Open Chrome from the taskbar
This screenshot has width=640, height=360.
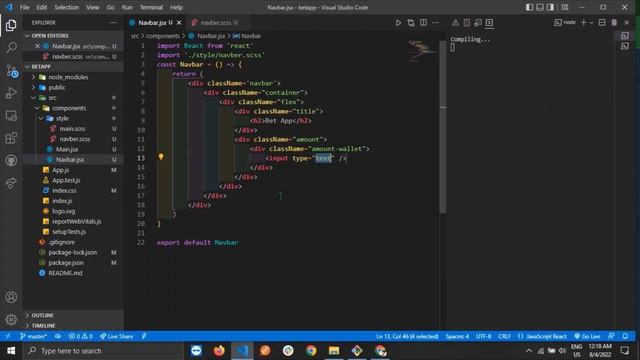click(311, 351)
